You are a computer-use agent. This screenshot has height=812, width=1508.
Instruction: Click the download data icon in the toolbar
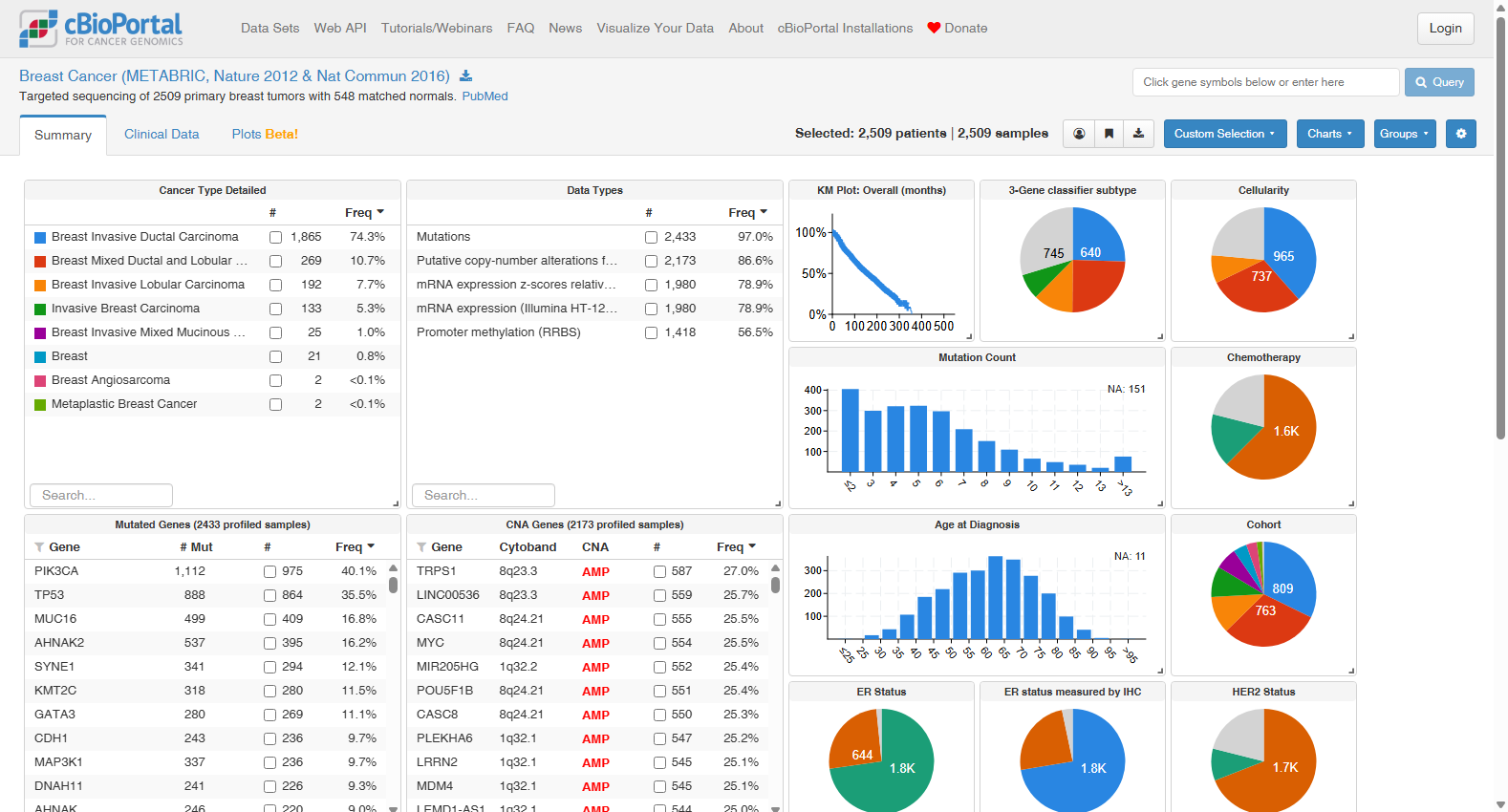tap(1138, 134)
